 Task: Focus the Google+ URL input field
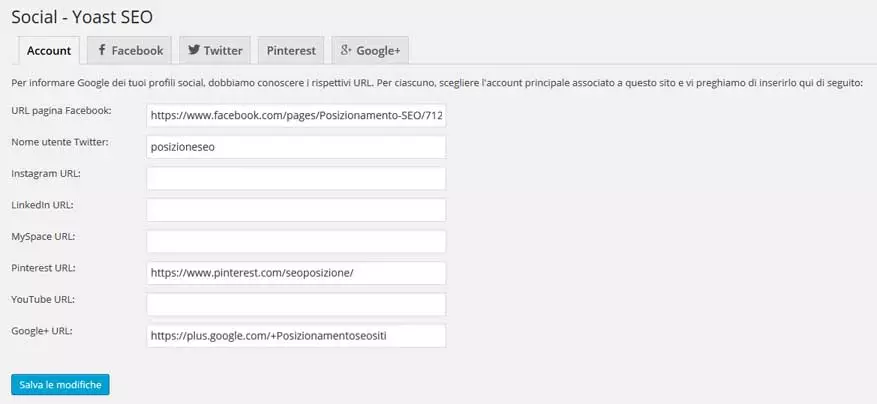coord(296,336)
